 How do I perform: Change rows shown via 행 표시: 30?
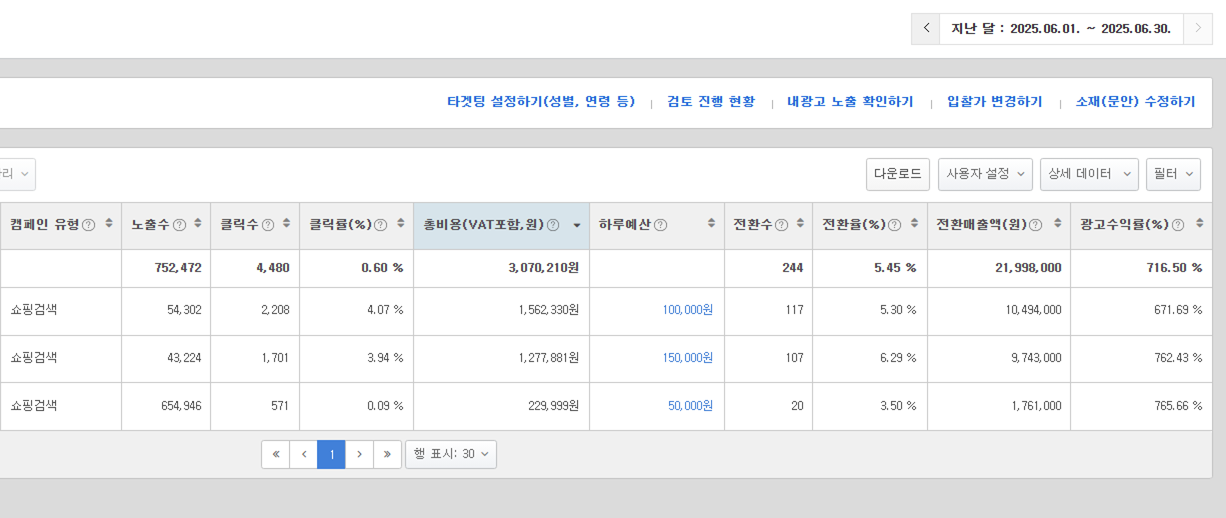[450, 454]
